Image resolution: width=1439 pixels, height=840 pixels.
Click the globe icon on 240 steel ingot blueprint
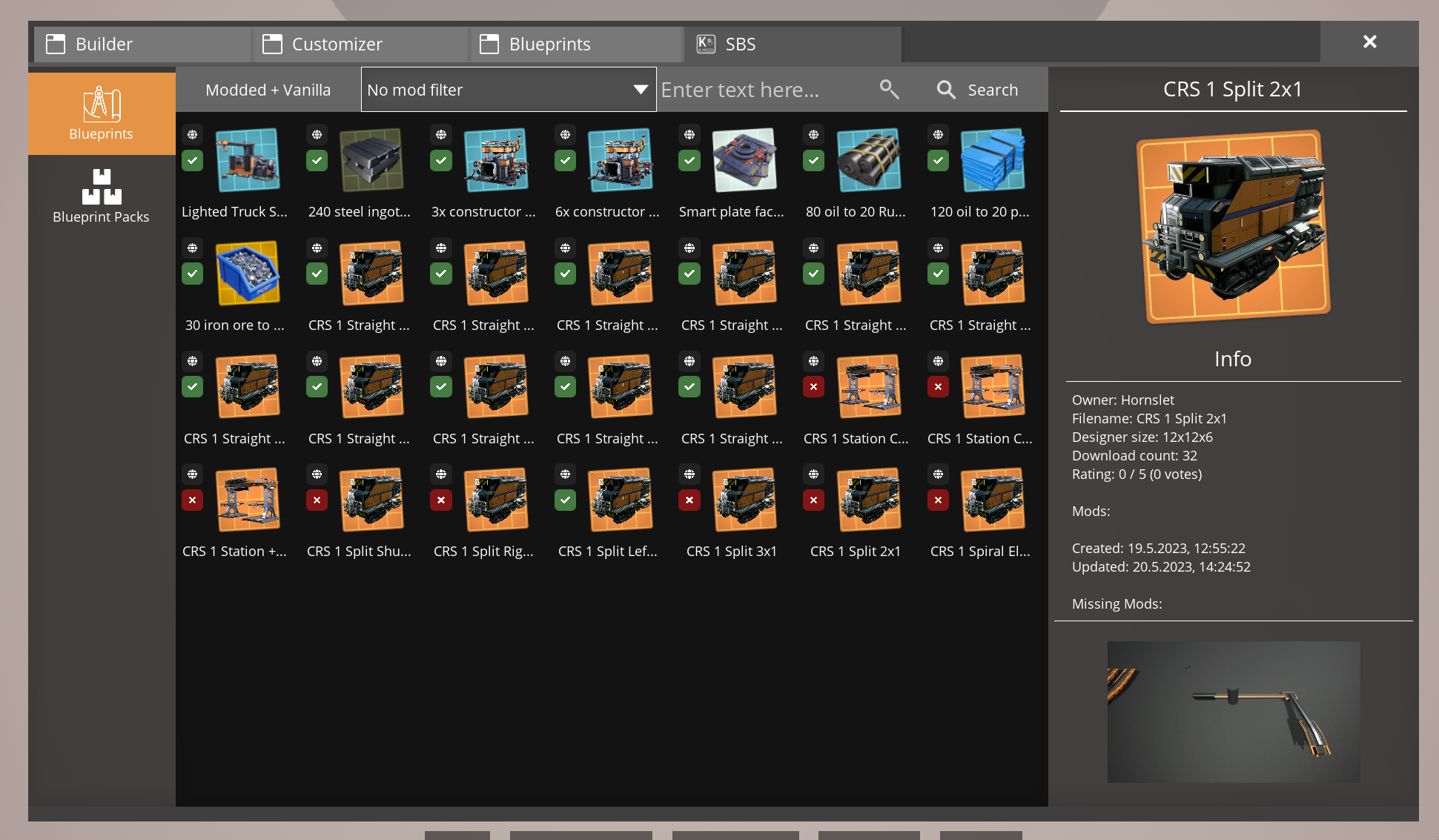pos(317,134)
